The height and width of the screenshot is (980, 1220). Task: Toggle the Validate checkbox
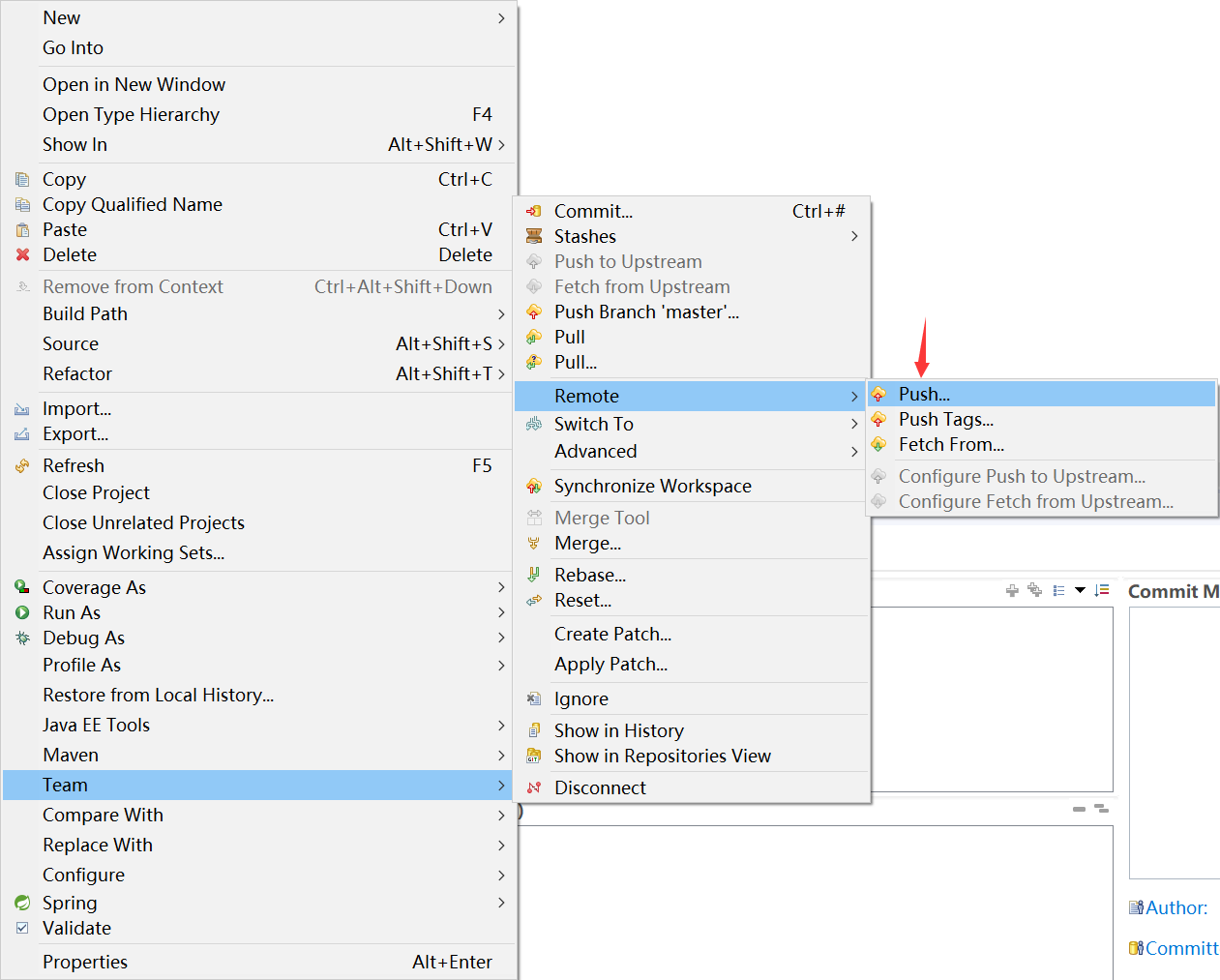pos(22,928)
